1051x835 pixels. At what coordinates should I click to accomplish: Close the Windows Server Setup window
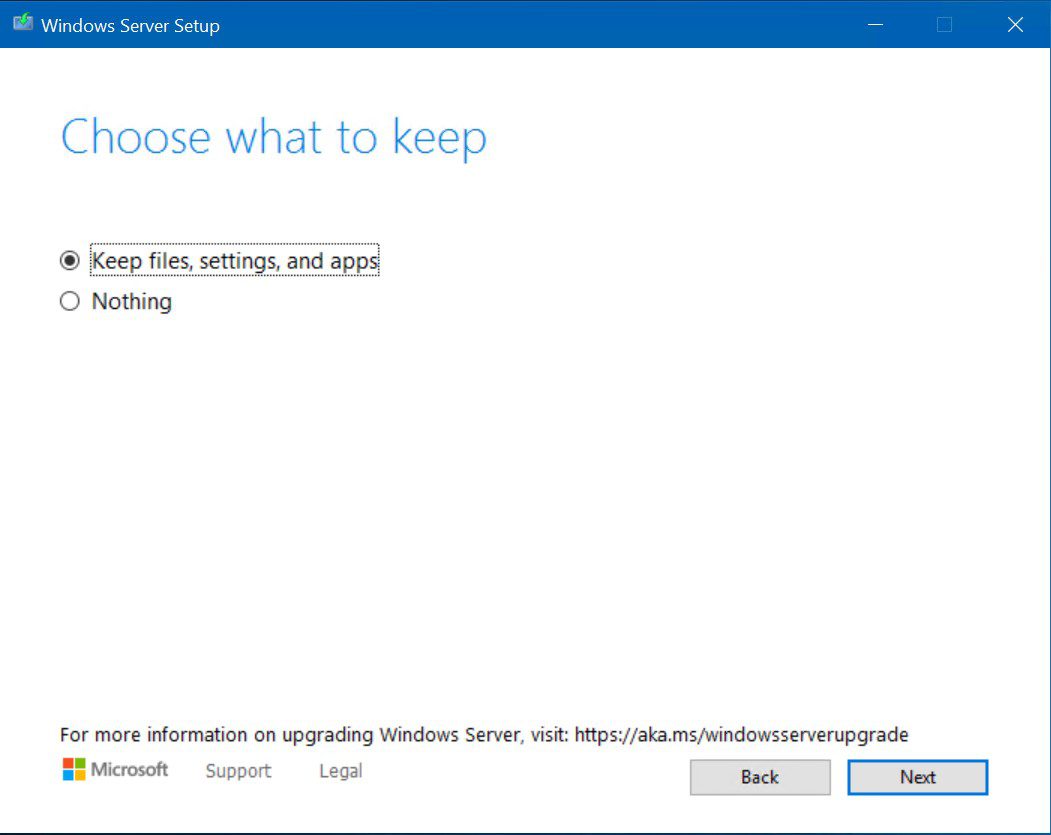point(1015,25)
